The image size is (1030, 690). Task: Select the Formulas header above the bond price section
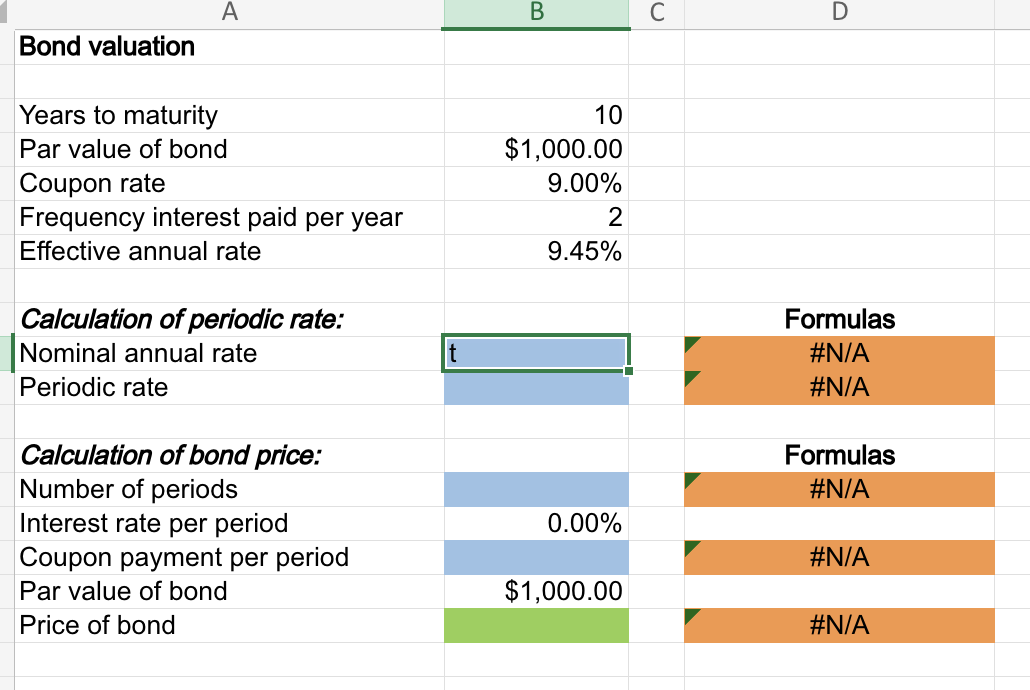point(839,455)
